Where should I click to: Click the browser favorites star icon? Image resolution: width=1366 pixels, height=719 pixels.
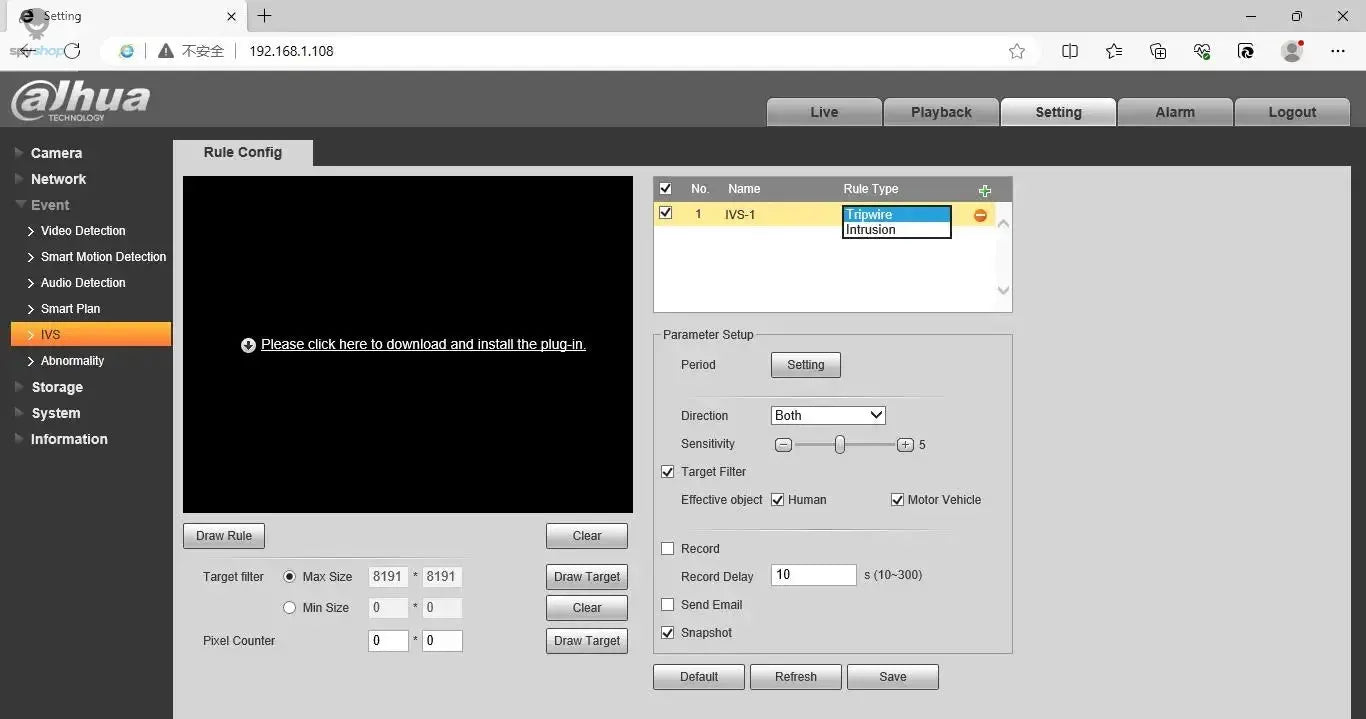1017,51
